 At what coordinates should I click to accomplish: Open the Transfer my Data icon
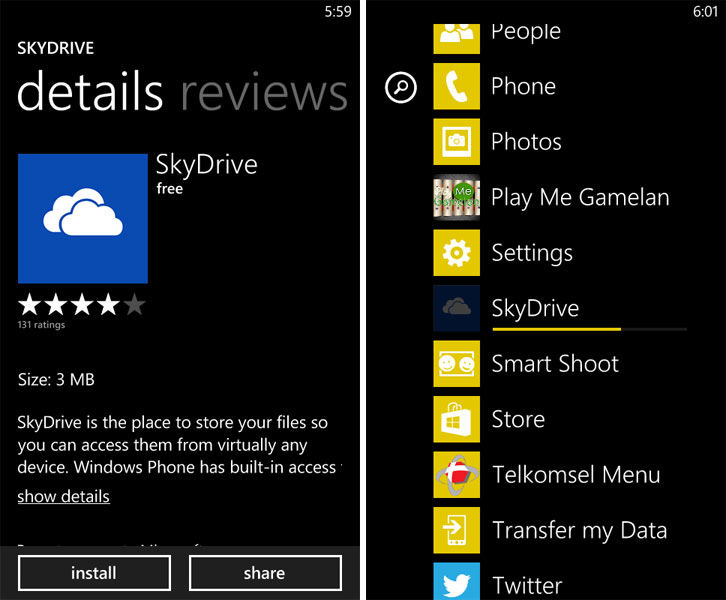point(457,531)
